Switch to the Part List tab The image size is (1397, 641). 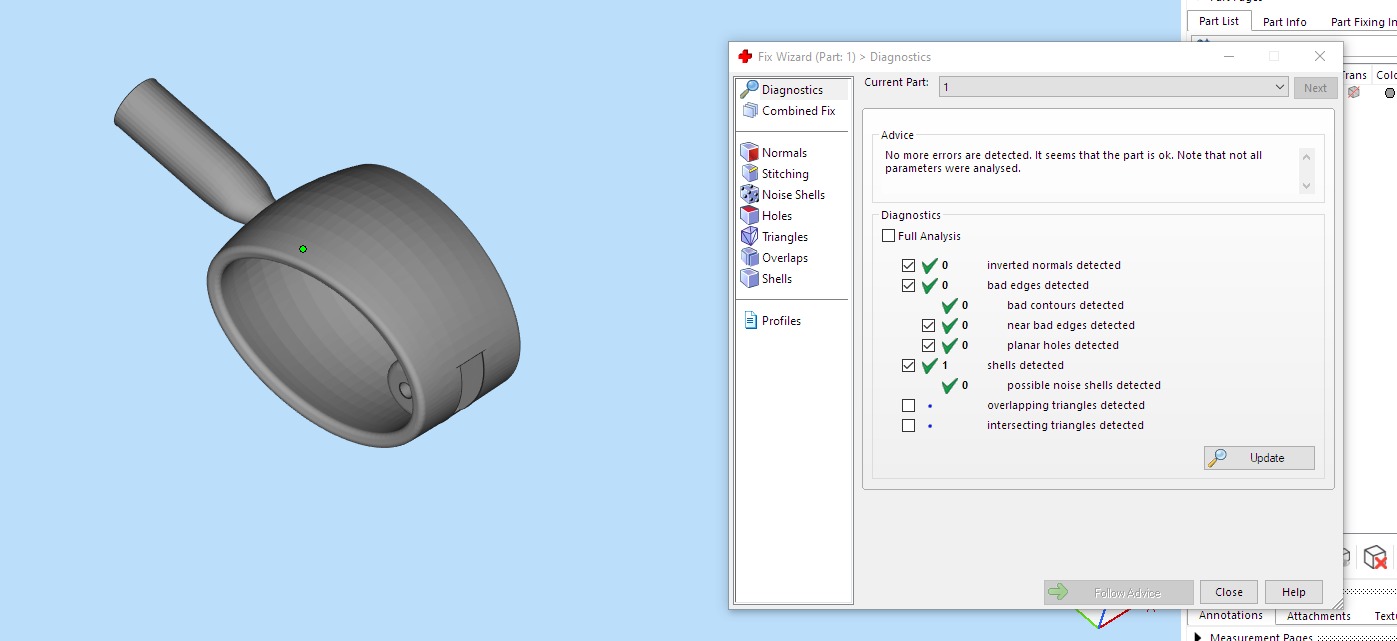(x=1218, y=21)
